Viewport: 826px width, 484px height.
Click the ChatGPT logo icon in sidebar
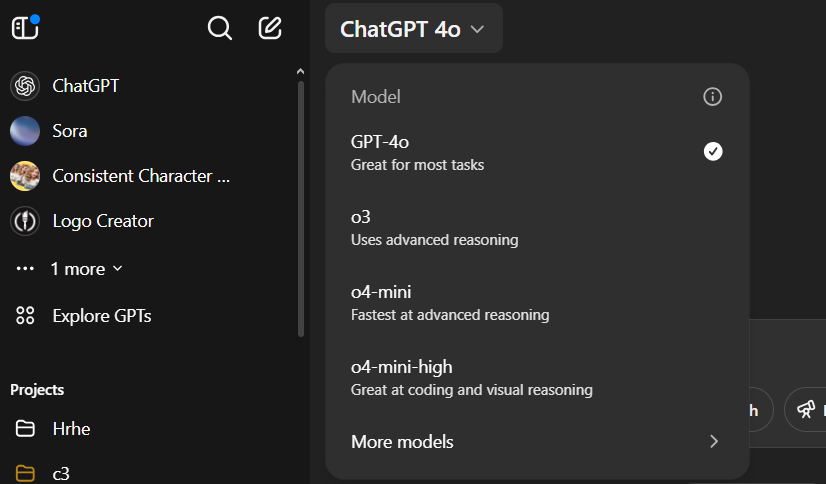click(x=25, y=86)
